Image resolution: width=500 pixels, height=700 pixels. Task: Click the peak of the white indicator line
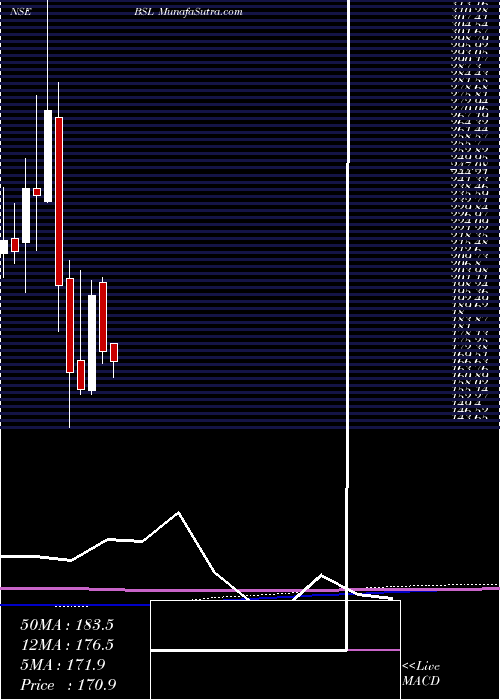click(x=179, y=512)
